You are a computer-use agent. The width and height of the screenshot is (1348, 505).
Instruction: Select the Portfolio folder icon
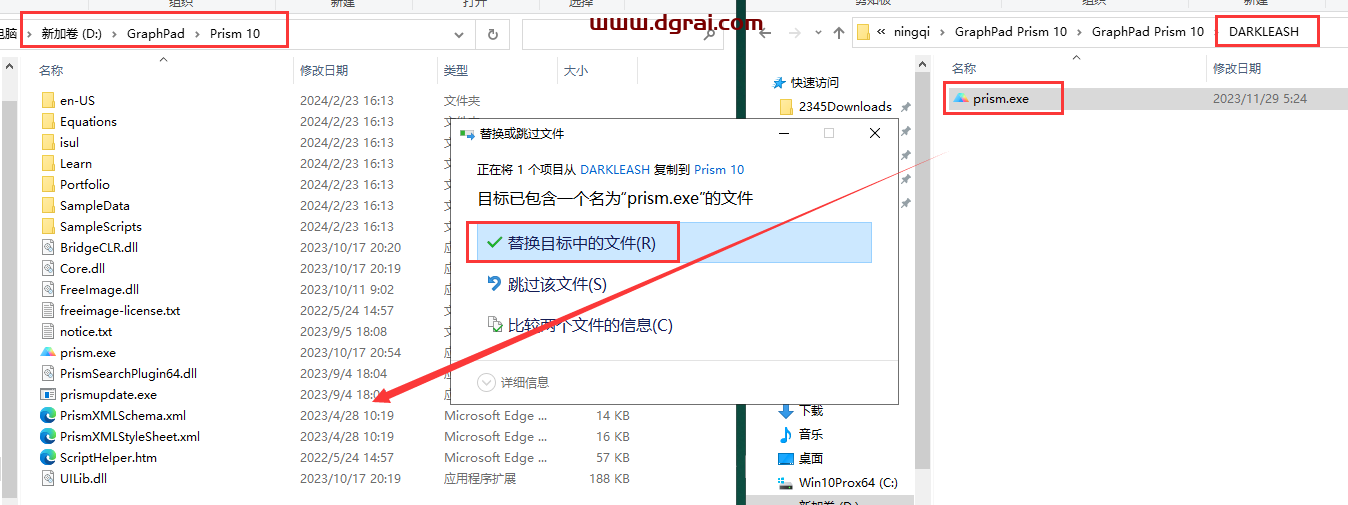pyautogui.click(x=48, y=184)
